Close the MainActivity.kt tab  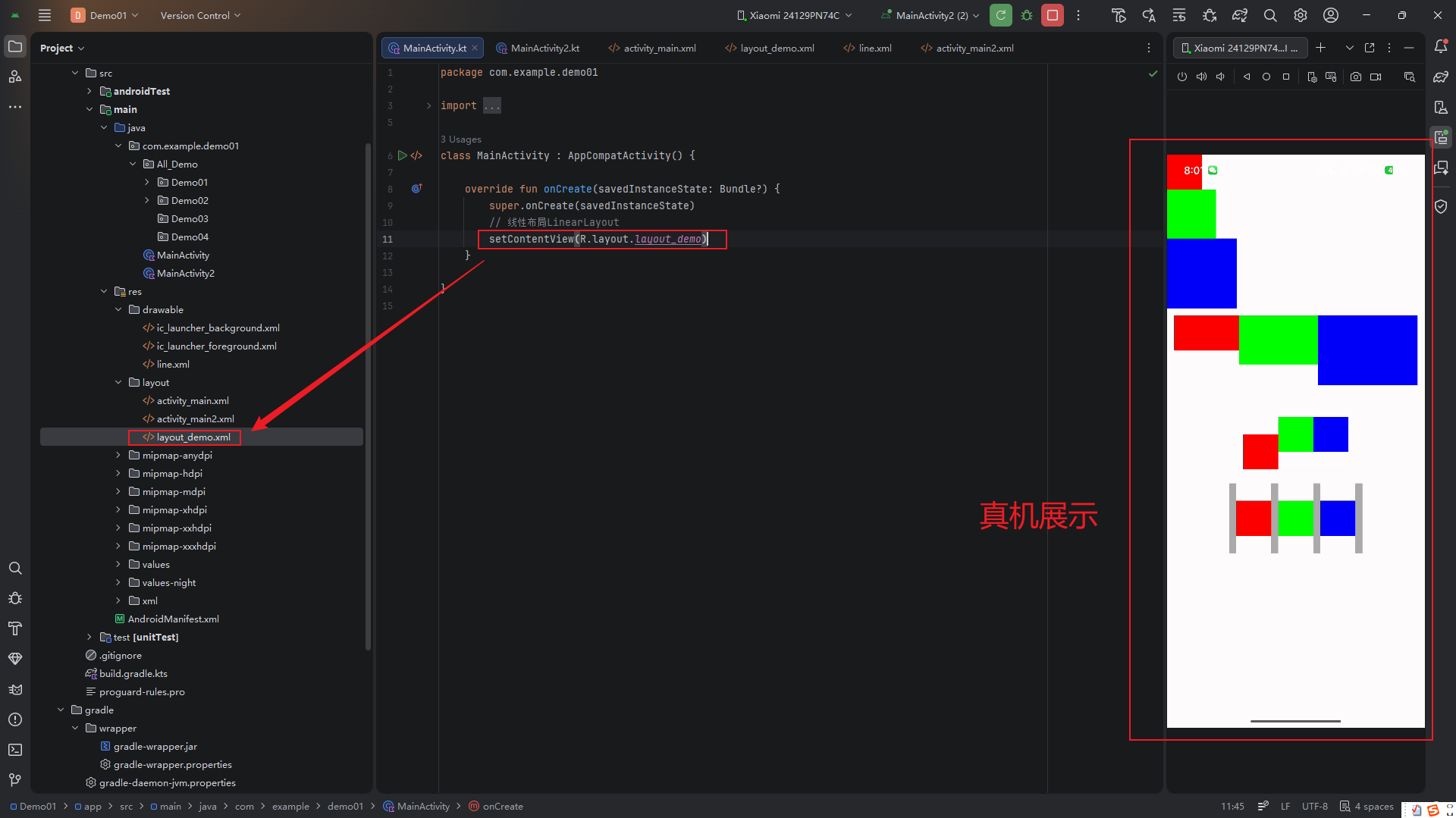point(475,48)
